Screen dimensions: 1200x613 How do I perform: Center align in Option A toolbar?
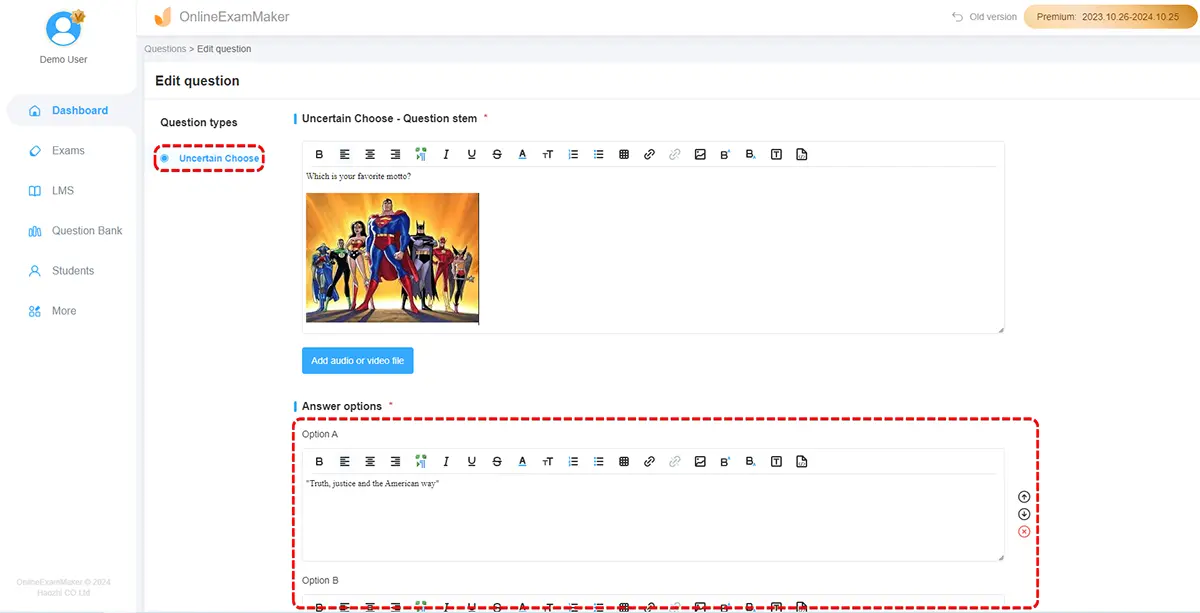tap(370, 461)
